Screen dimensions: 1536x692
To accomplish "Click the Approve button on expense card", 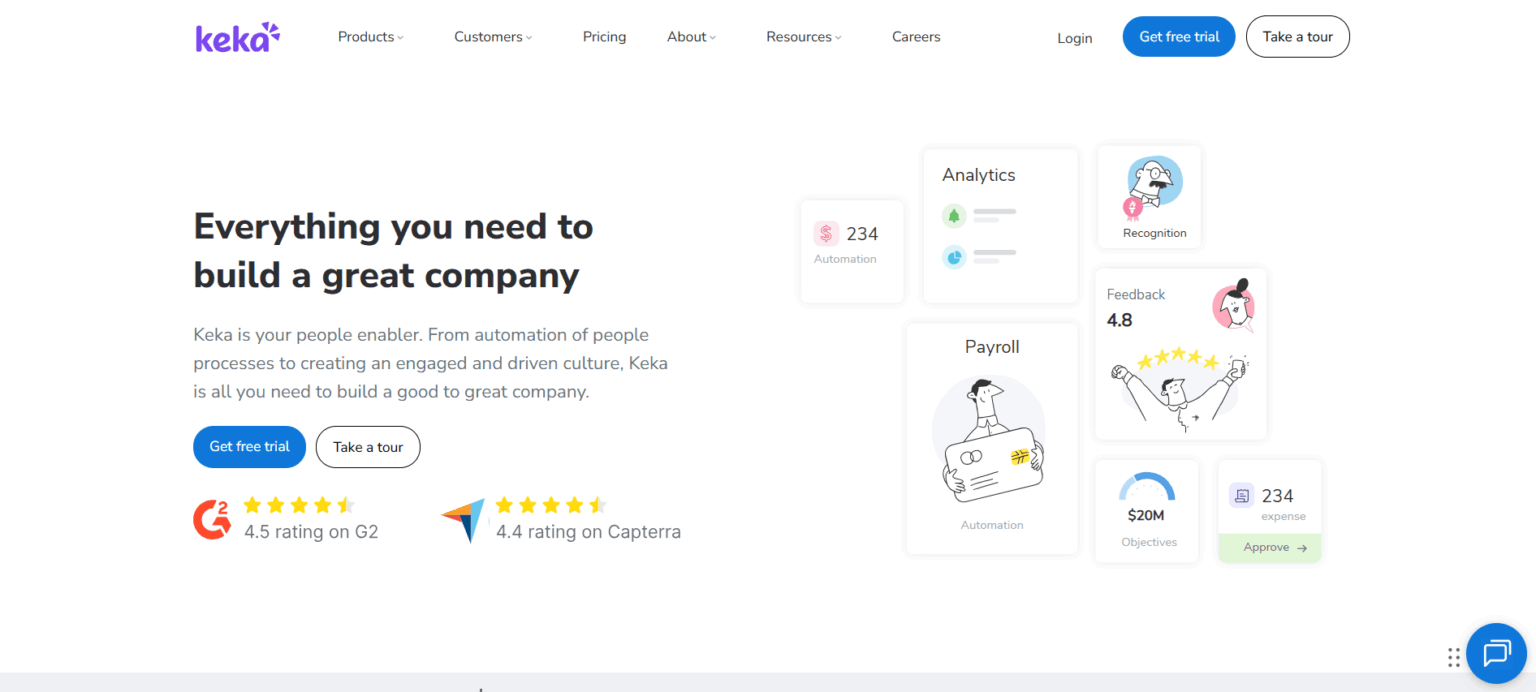I will click(1270, 548).
